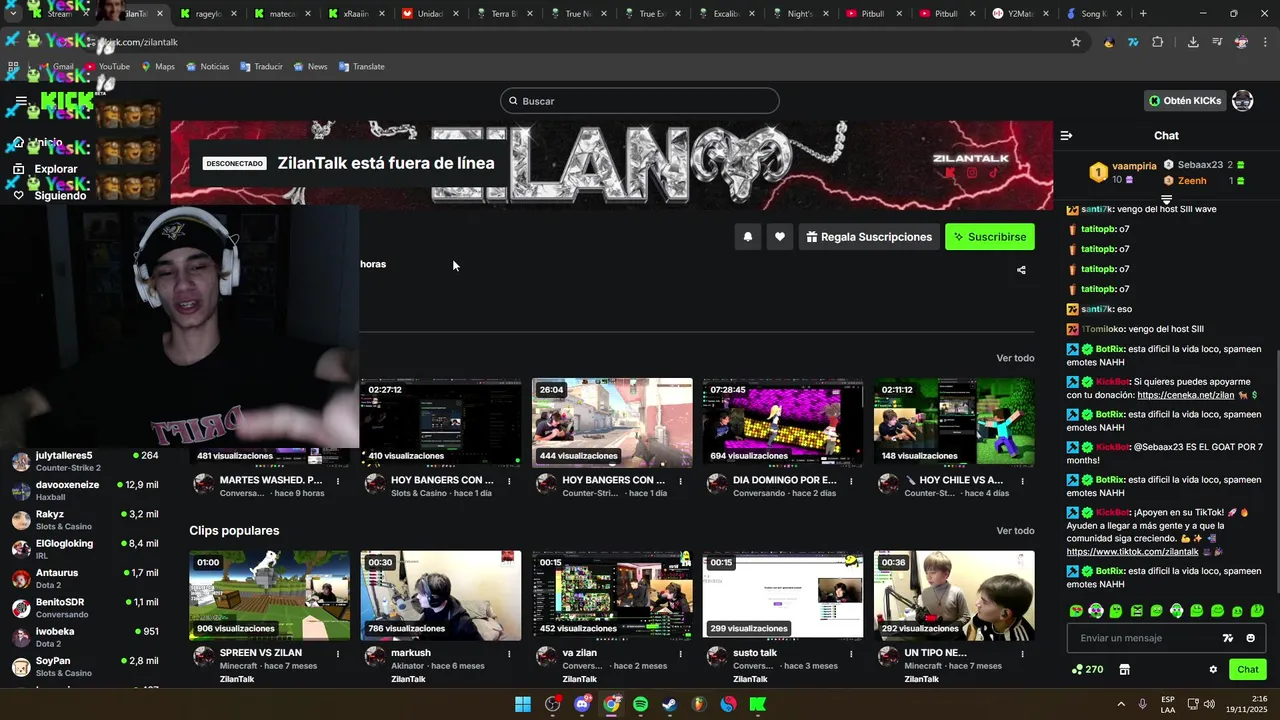Open the ceneka.net/zilan donation link

coord(1185,395)
